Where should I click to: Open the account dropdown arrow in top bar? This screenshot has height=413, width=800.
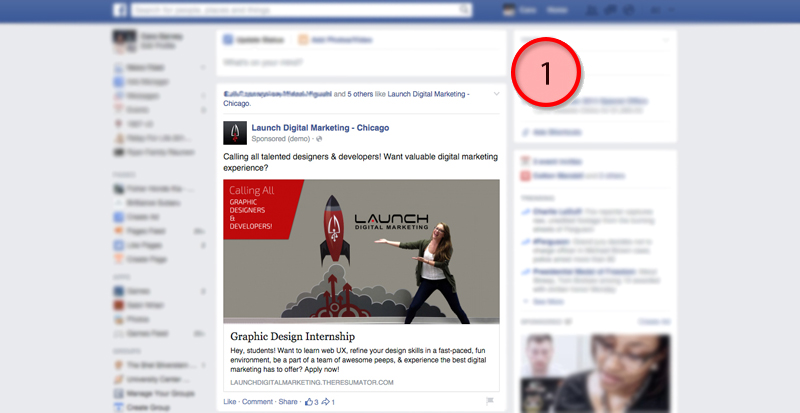click(671, 10)
